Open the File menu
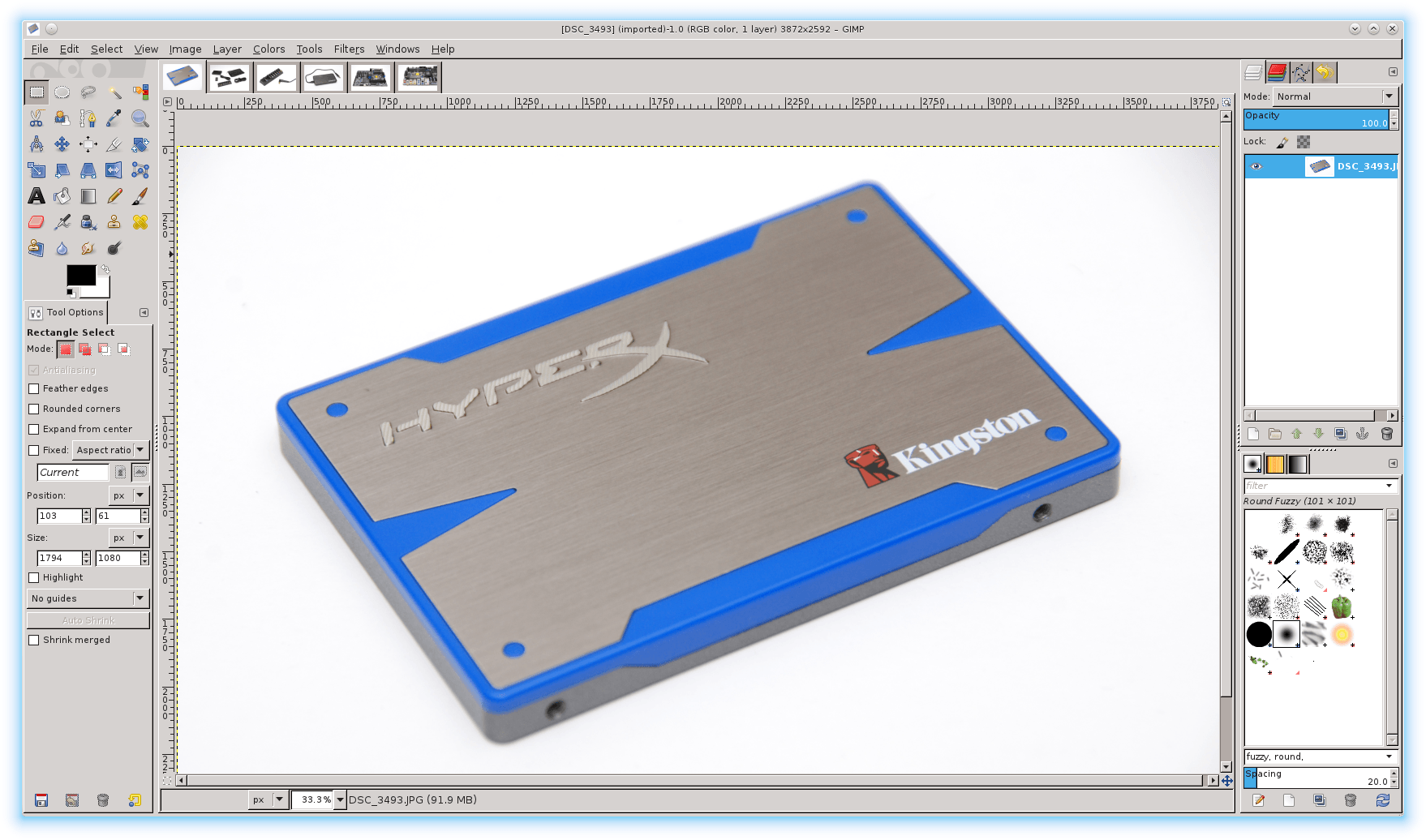This screenshot has width=1426, height=840. pyautogui.click(x=40, y=49)
